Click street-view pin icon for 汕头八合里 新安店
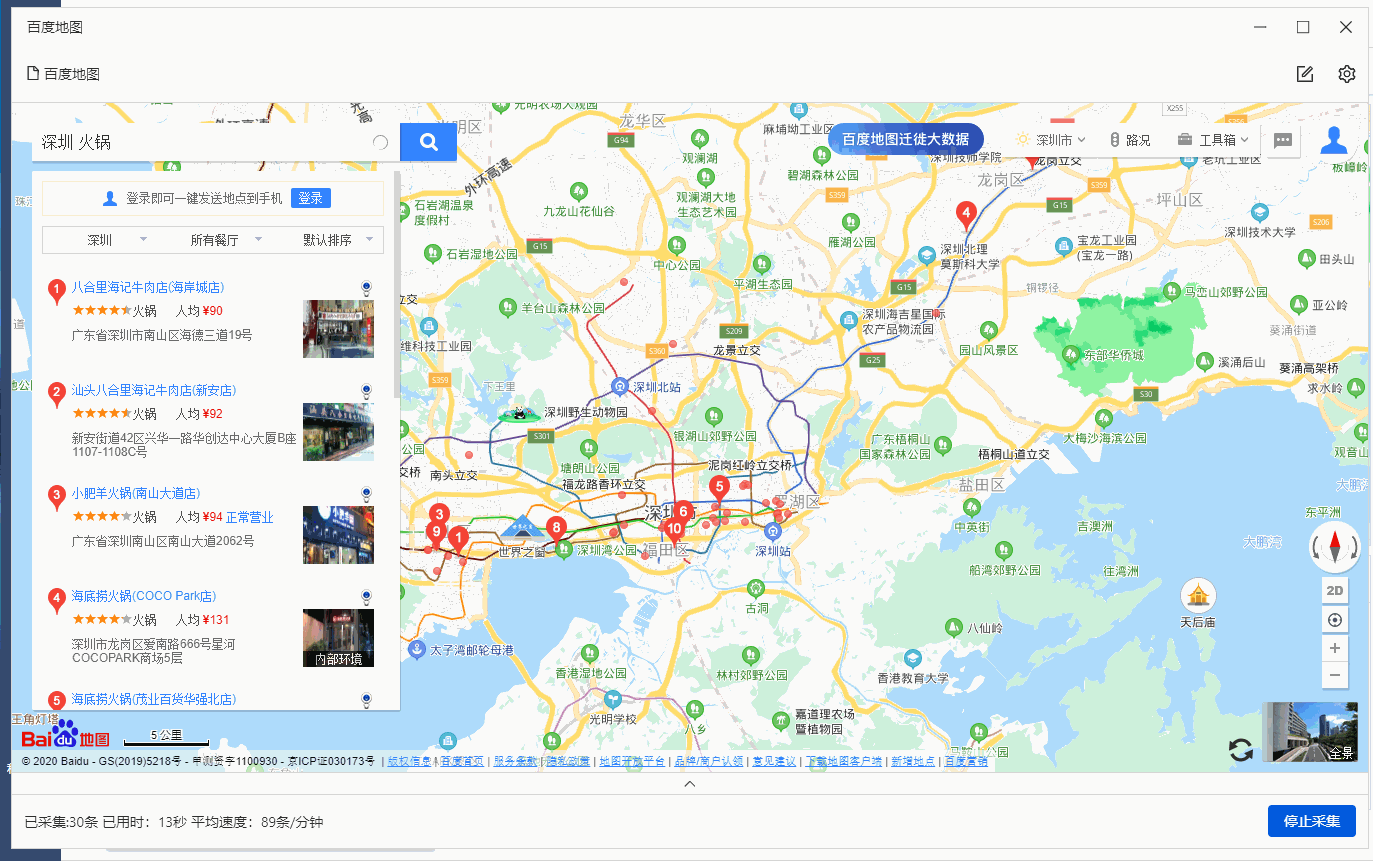This screenshot has height=861, width=1373. coord(366,392)
